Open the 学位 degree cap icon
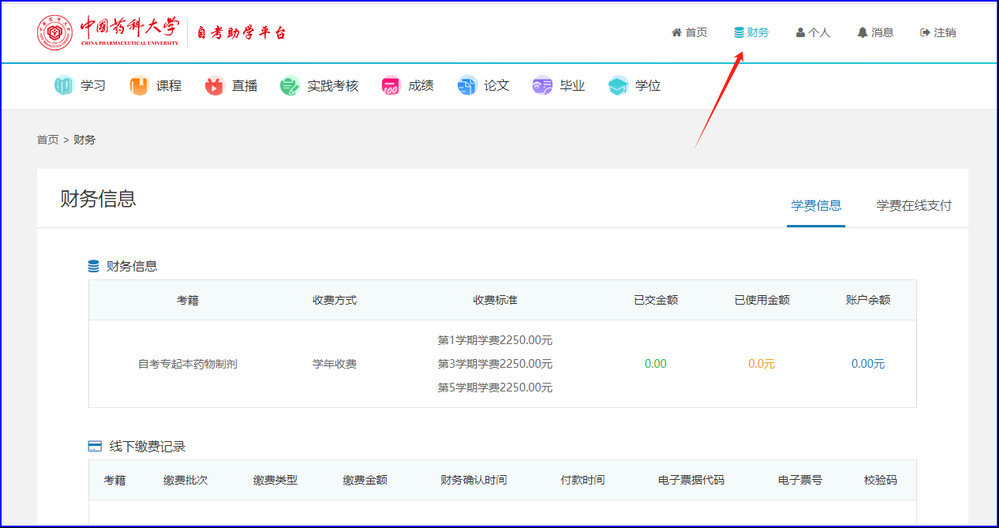Image resolution: width=999 pixels, height=528 pixels. tap(619, 86)
